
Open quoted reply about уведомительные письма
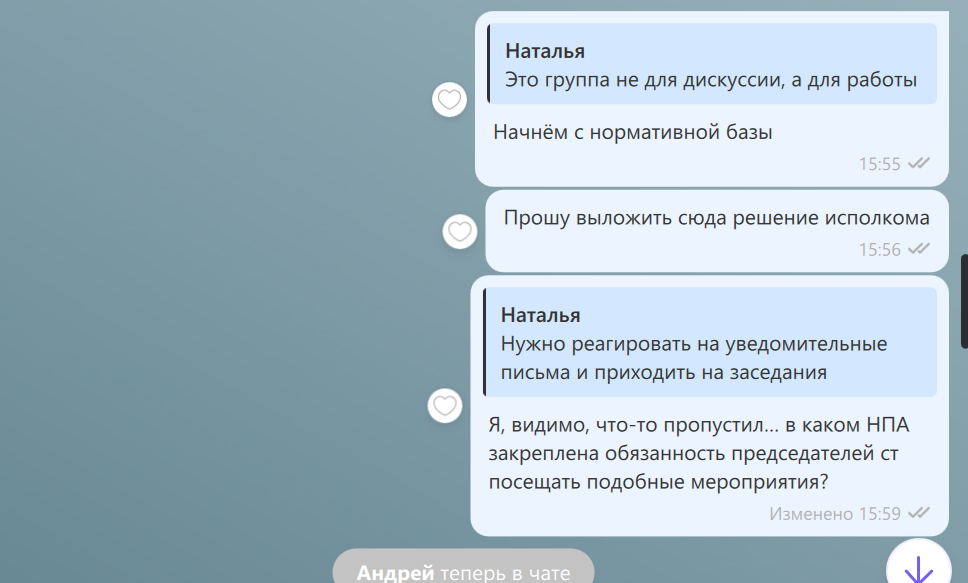709,343
